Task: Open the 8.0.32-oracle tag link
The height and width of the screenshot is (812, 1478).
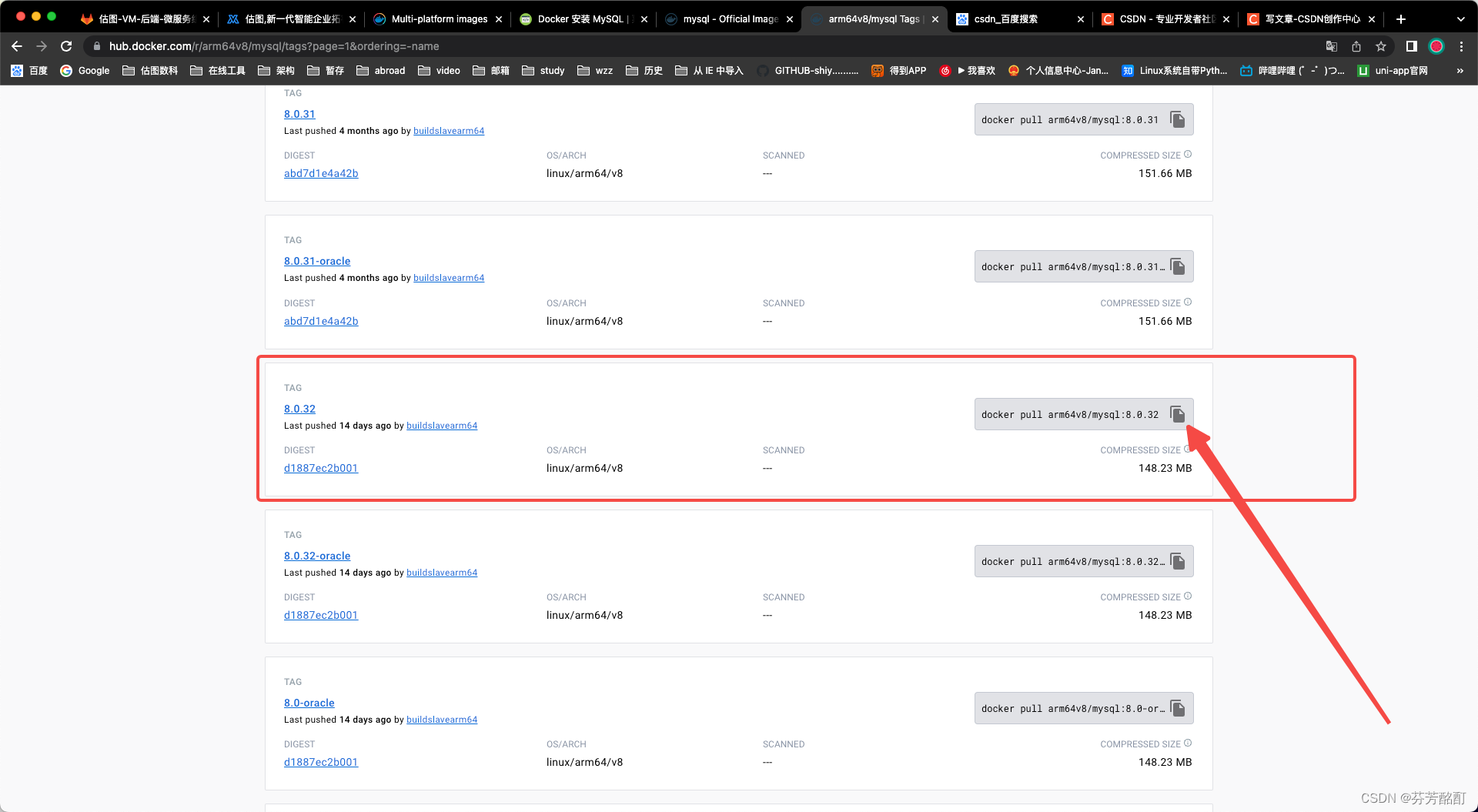Action: pyautogui.click(x=317, y=556)
